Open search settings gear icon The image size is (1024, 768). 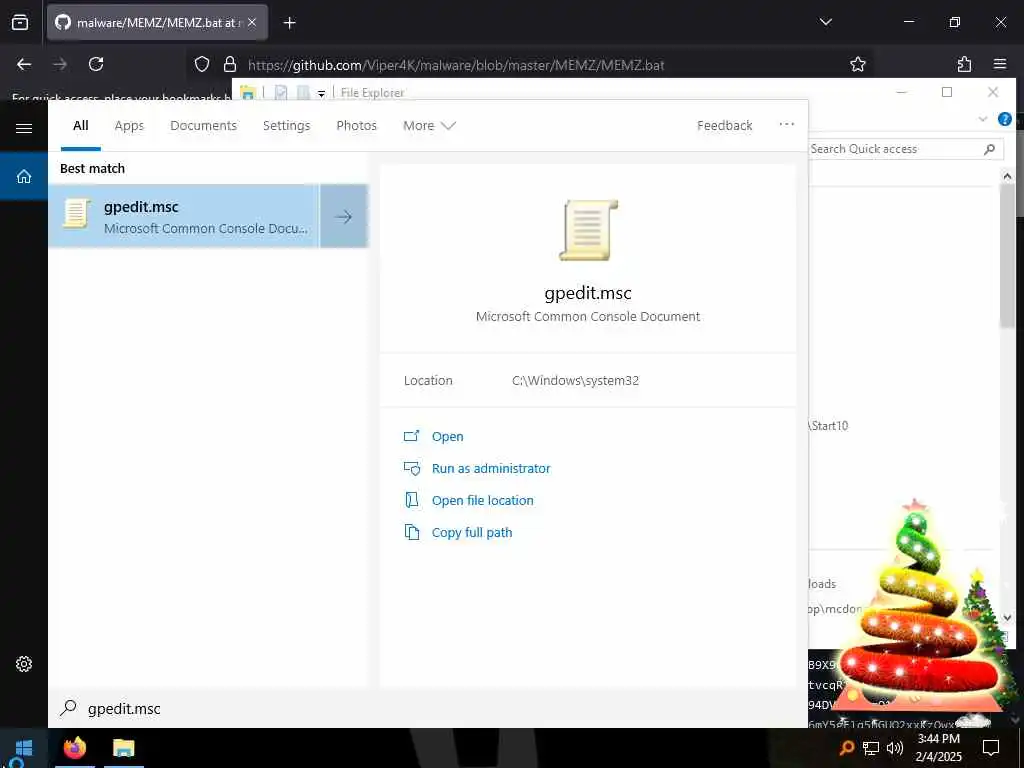click(x=24, y=664)
